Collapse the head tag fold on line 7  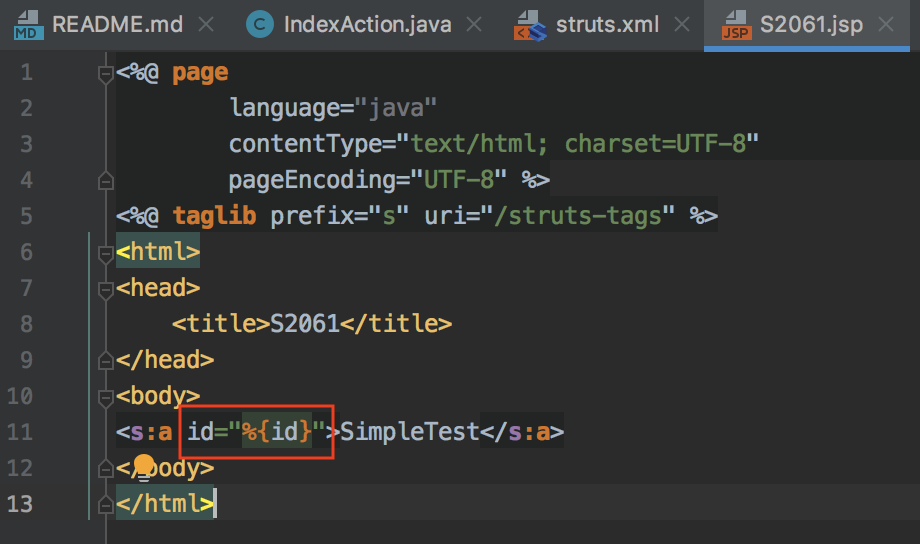(x=106, y=290)
